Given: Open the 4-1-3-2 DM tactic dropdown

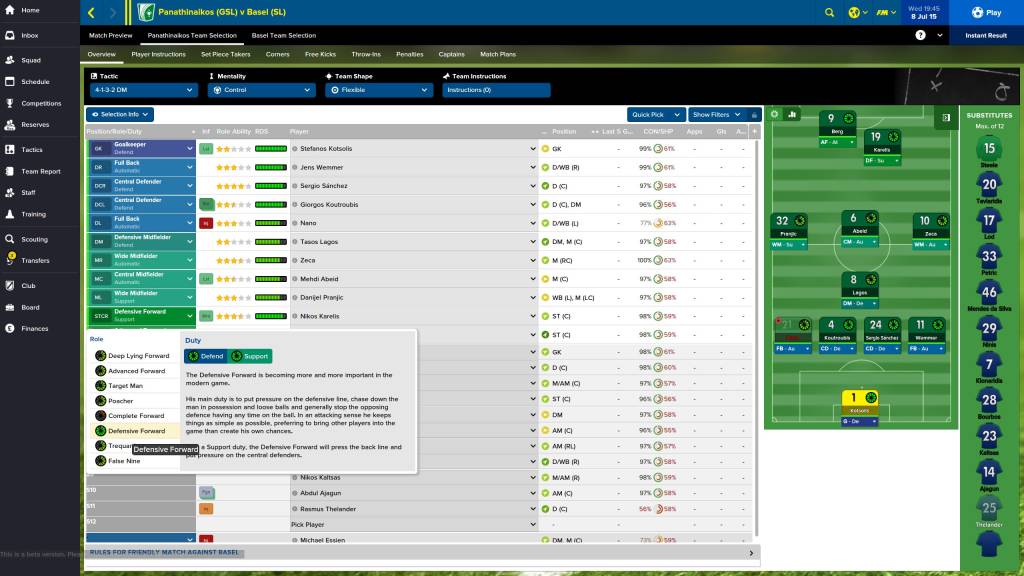Looking at the screenshot, I should (140, 90).
